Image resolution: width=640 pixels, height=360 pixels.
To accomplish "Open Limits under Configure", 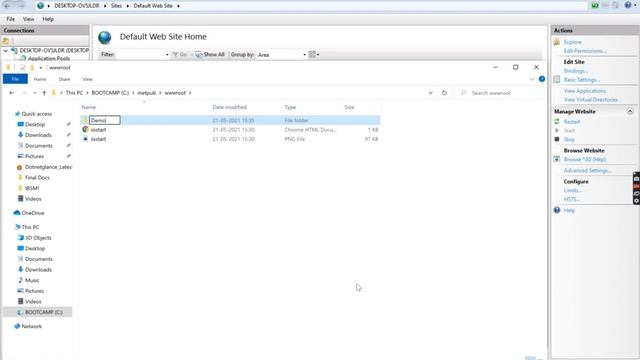I will point(573,191).
